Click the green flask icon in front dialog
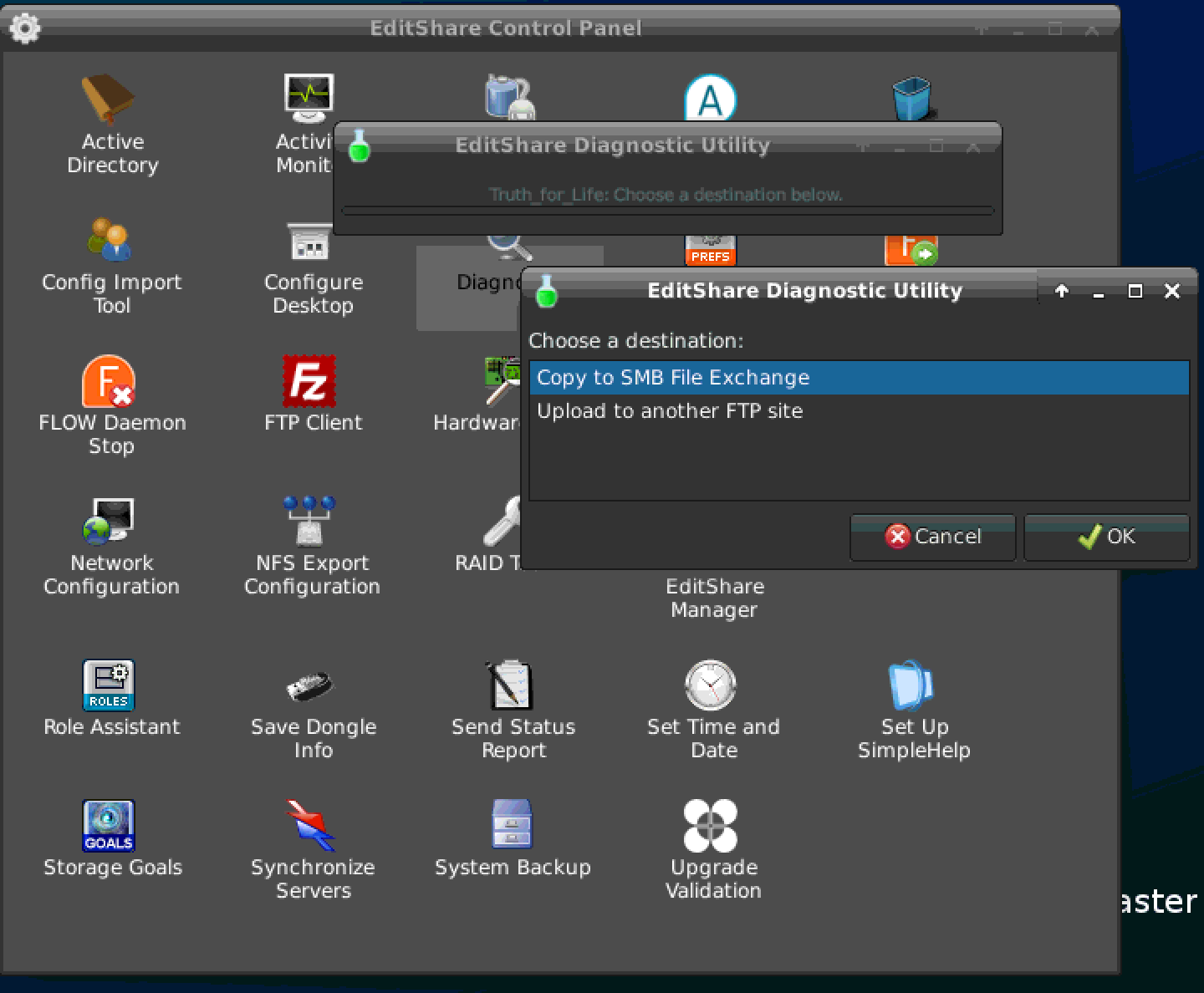This screenshot has height=993, width=1204. (x=547, y=290)
